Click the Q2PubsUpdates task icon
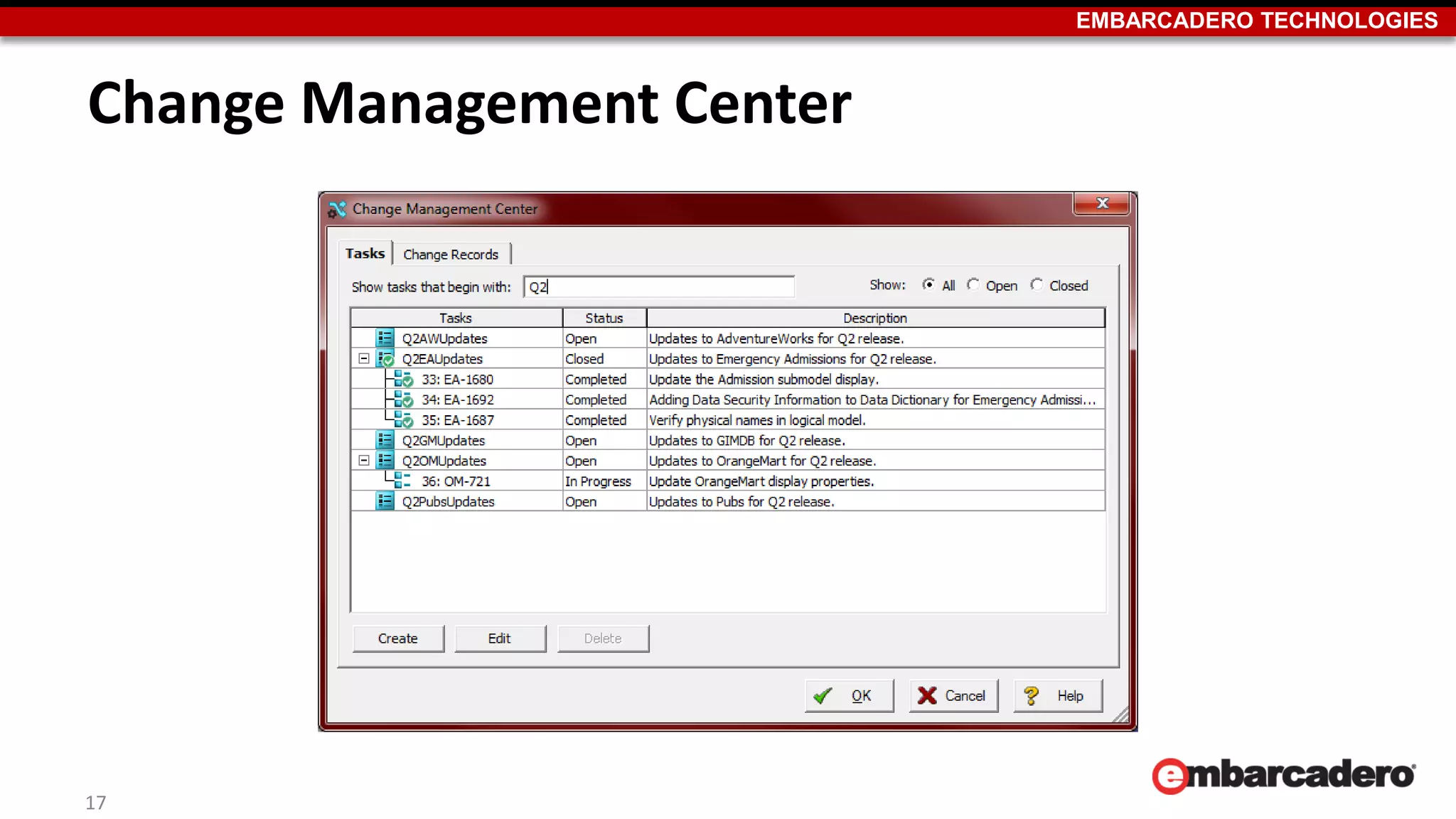1456x819 pixels. click(x=385, y=501)
